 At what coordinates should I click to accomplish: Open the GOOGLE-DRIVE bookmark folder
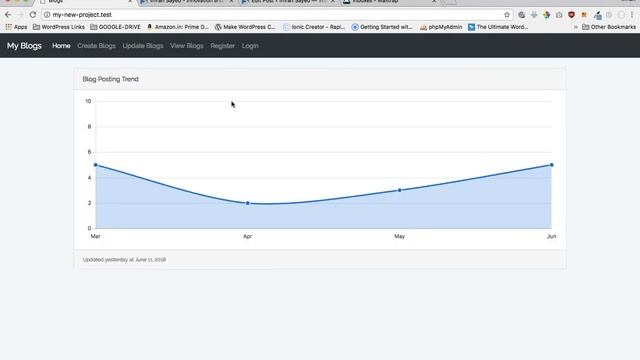pos(115,27)
